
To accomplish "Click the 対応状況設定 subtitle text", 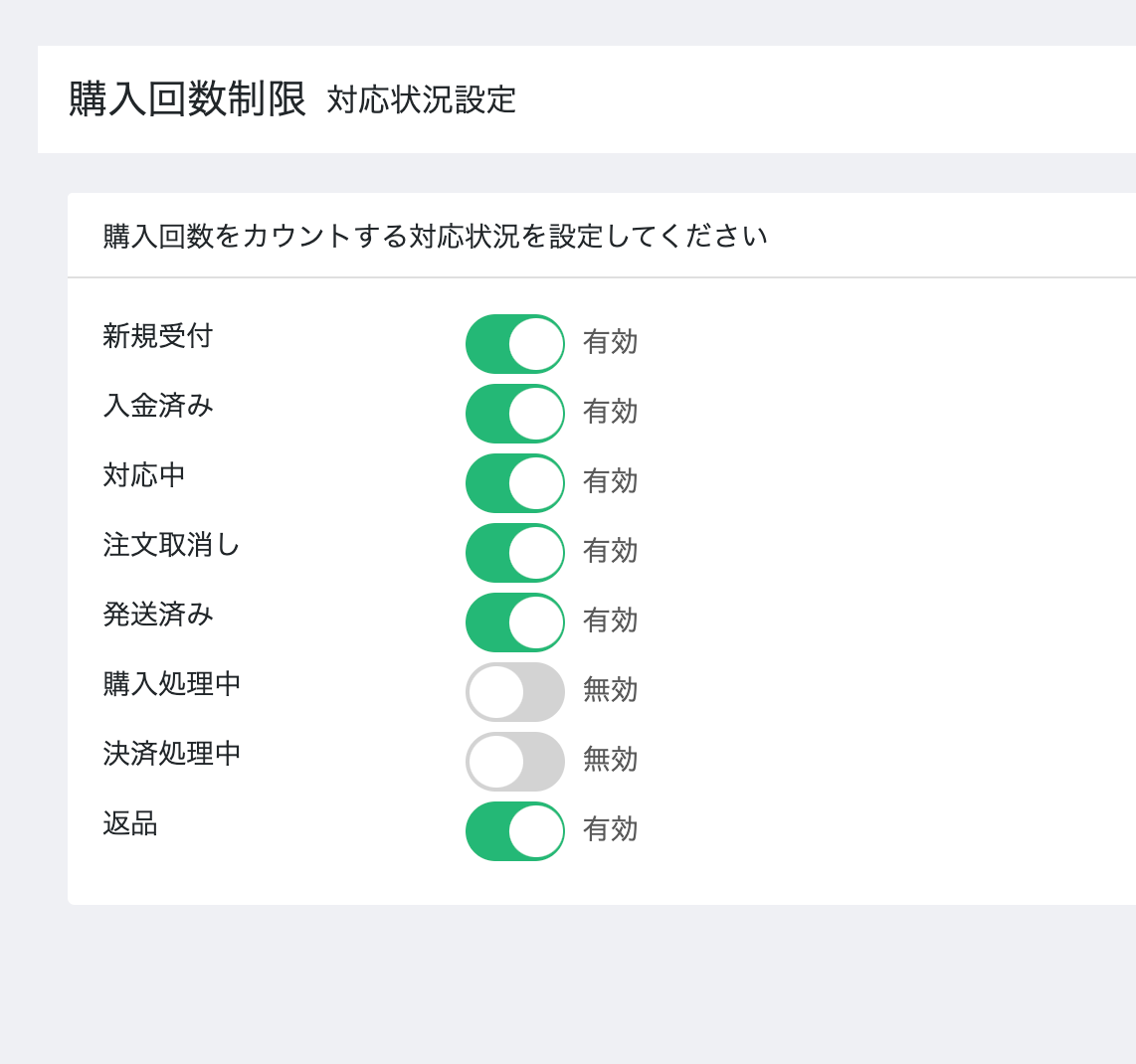I will pyautogui.click(x=421, y=100).
